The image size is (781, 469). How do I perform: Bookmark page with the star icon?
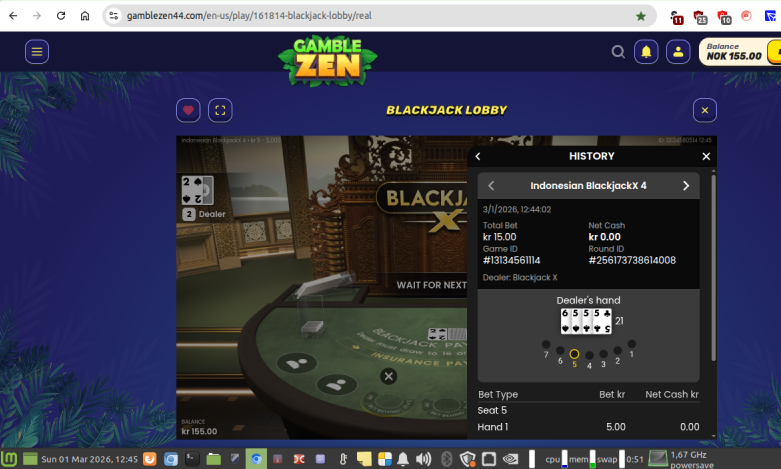tap(641, 16)
